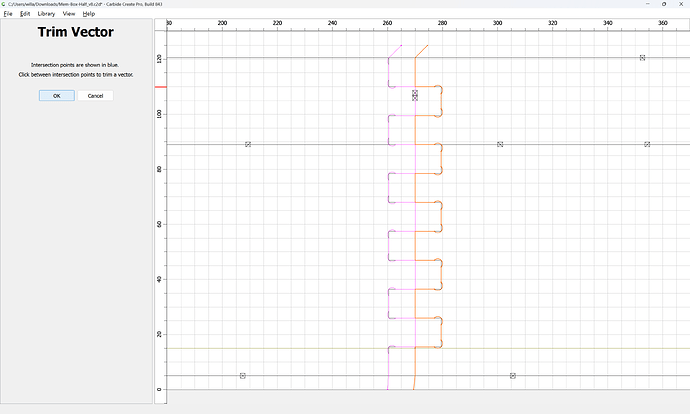The image size is (690, 414).
Task: Click the leftmost square marker on the middle horizontal line
Action: 248,144
